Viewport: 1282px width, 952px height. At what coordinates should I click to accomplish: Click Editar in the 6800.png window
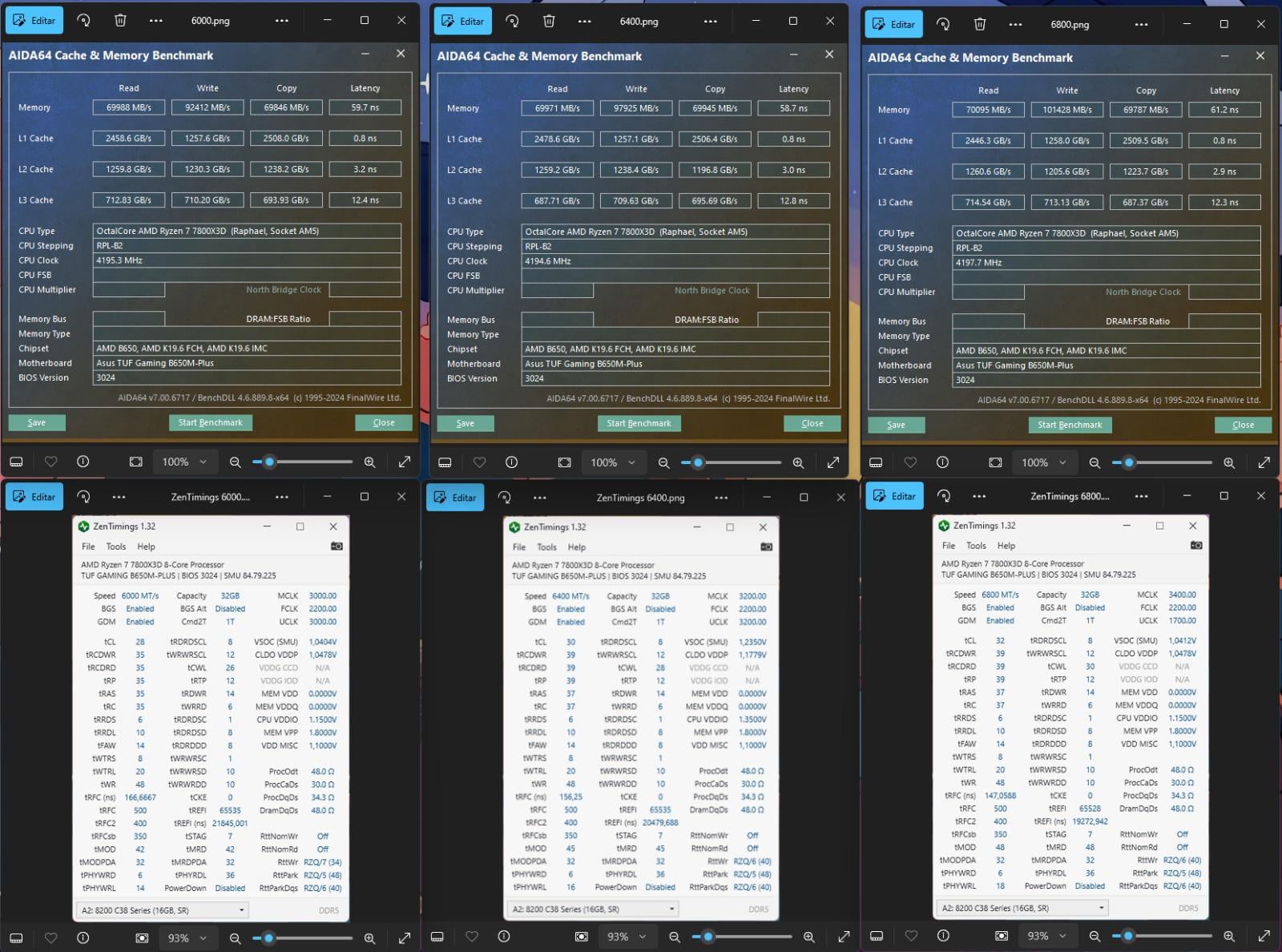[x=894, y=25]
